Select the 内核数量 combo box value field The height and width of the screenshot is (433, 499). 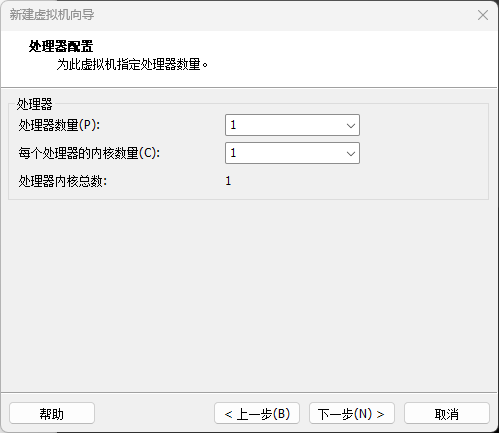coord(292,153)
